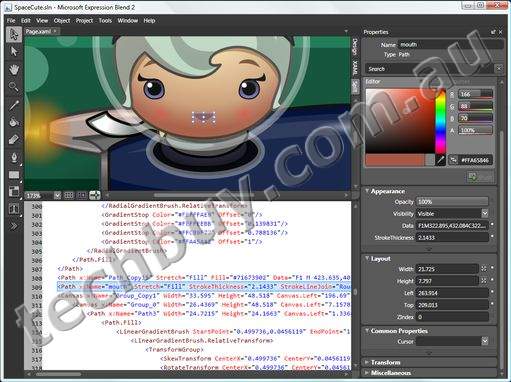Choose the Selection arrow tool
This screenshot has height=382, width=511.
click(x=14, y=34)
